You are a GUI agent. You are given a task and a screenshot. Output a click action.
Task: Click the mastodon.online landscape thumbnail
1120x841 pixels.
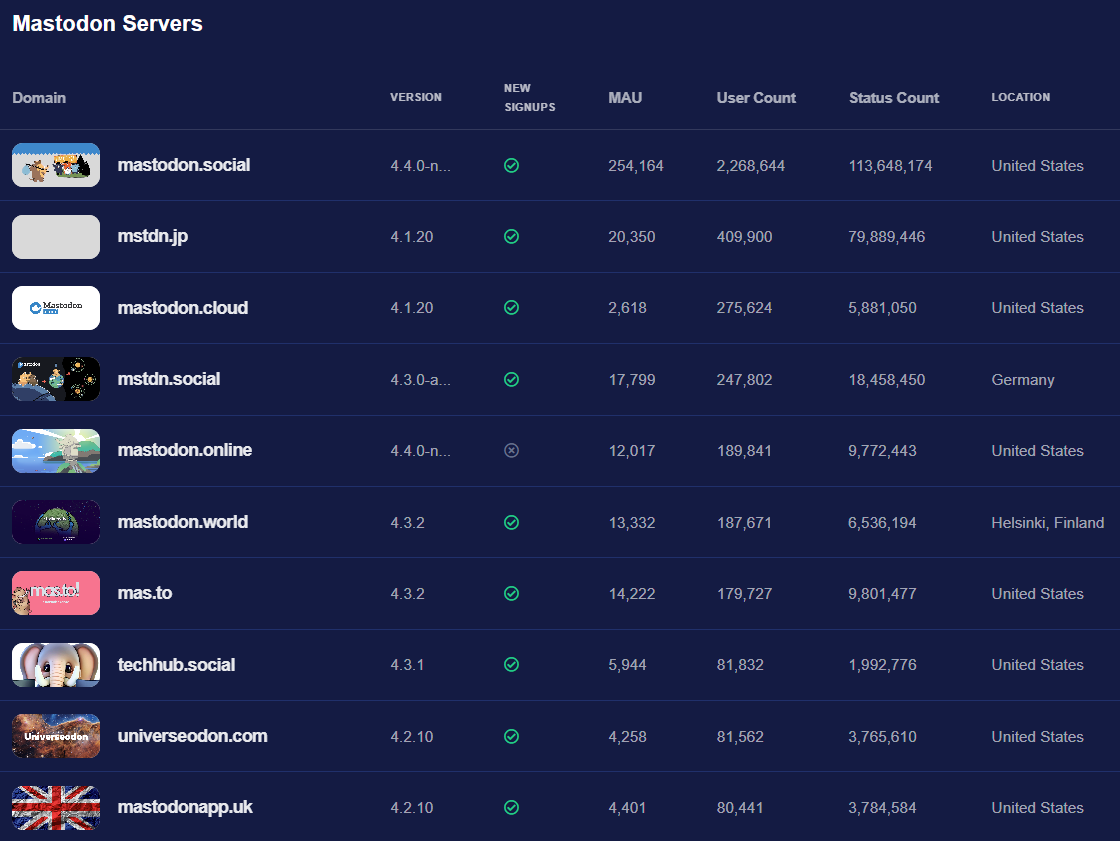[x=56, y=451]
